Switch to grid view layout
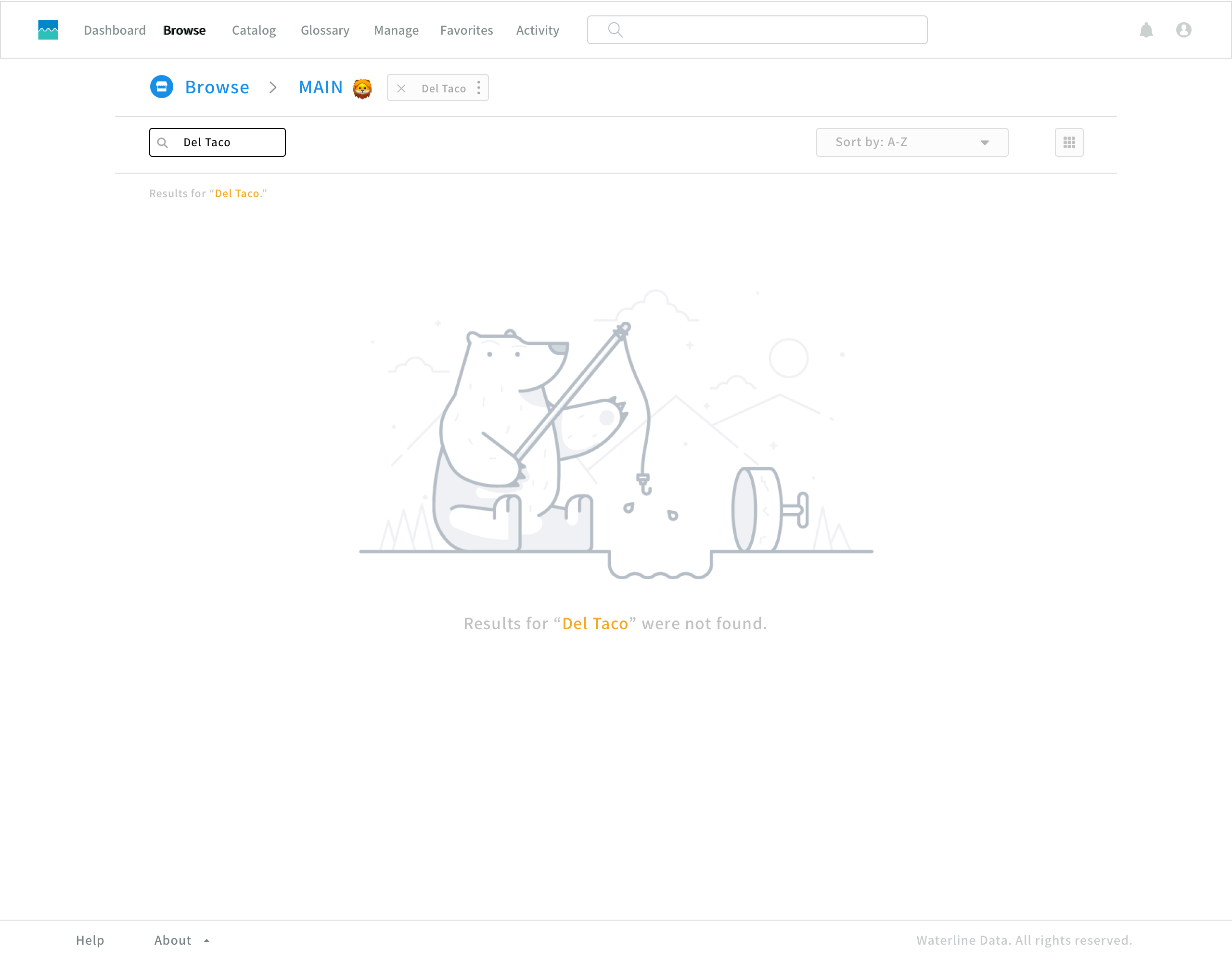 [1069, 142]
